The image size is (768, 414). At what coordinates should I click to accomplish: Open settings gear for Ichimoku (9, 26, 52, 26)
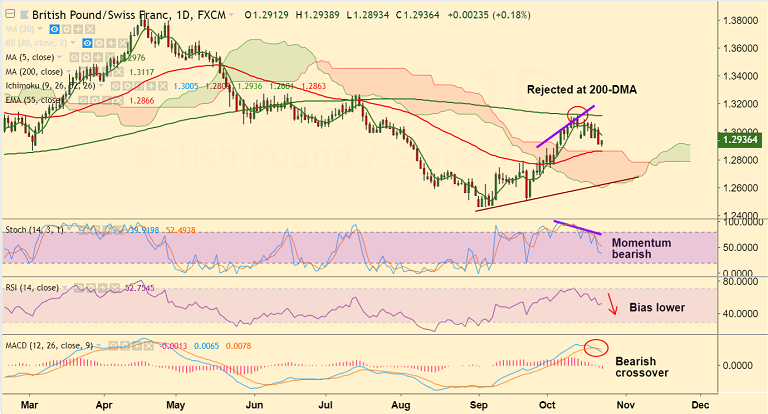pyautogui.click(x=127, y=86)
